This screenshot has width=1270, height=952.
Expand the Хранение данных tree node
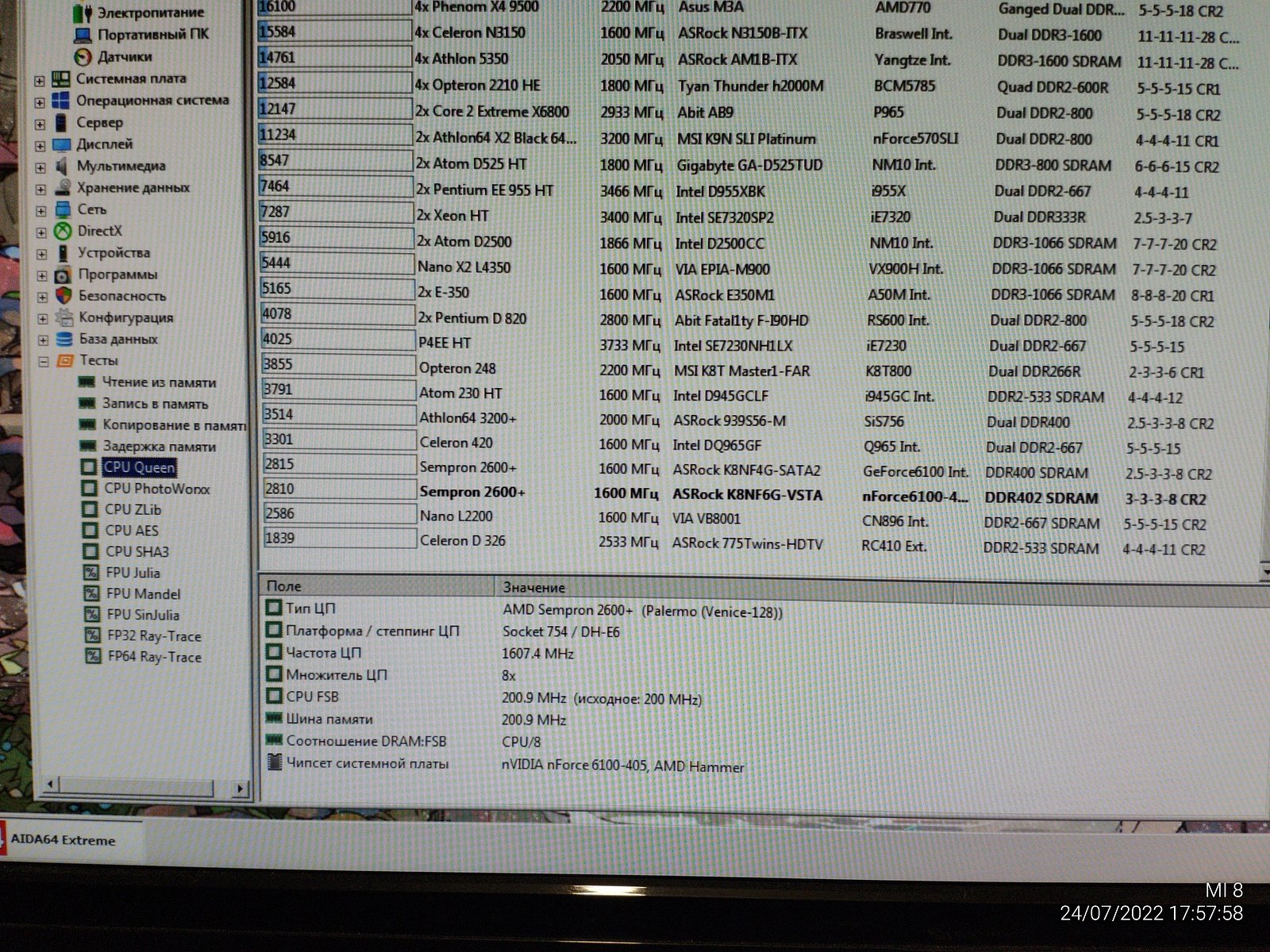coord(41,190)
